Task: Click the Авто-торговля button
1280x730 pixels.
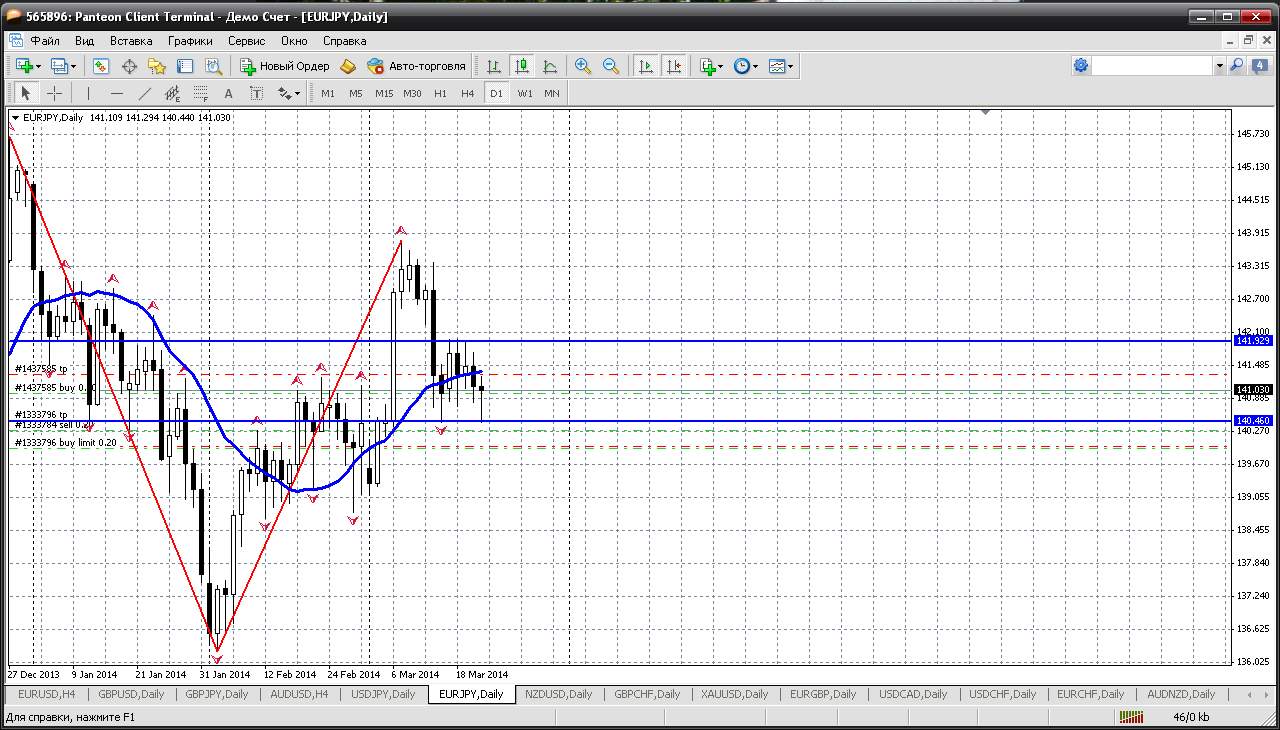Action: 416,66
